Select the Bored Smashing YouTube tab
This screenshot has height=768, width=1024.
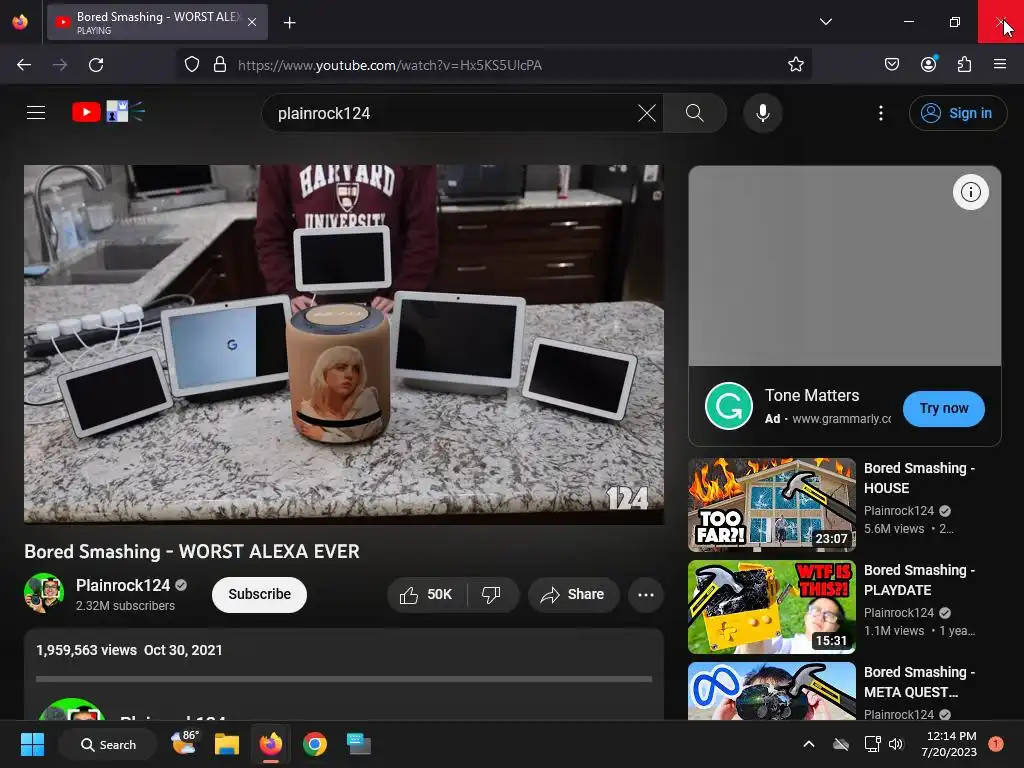tap(157, 22)
